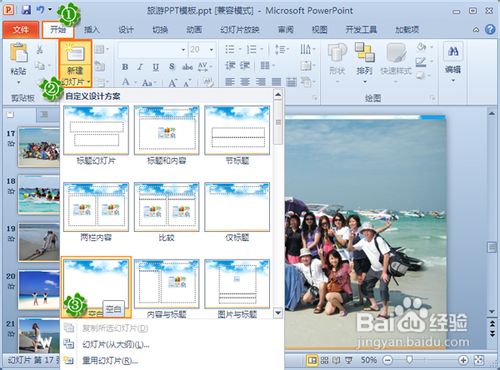Click the character spacing AV icon
The height and width of the screenshot is (370, 500).
tap(203, 67)
